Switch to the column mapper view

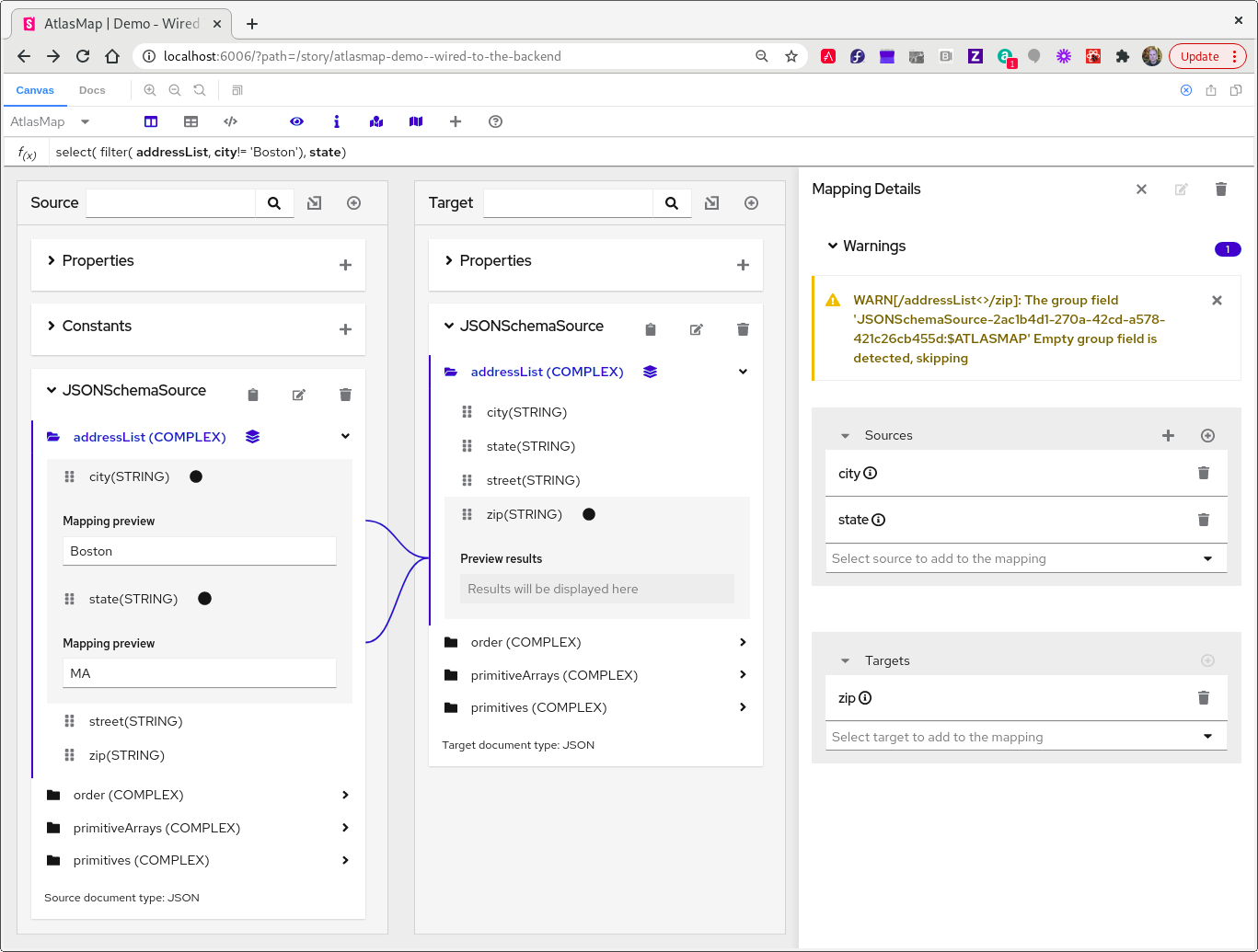(x=150, y=120)
